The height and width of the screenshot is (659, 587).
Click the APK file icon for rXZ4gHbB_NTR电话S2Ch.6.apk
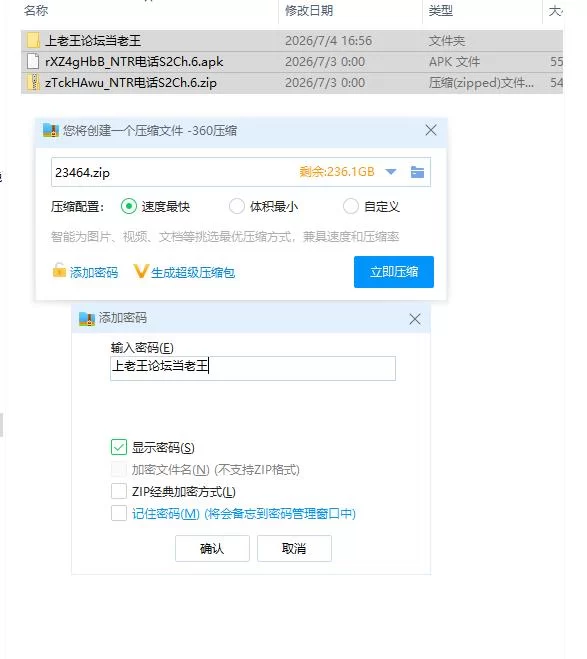(x=33, y=61)
